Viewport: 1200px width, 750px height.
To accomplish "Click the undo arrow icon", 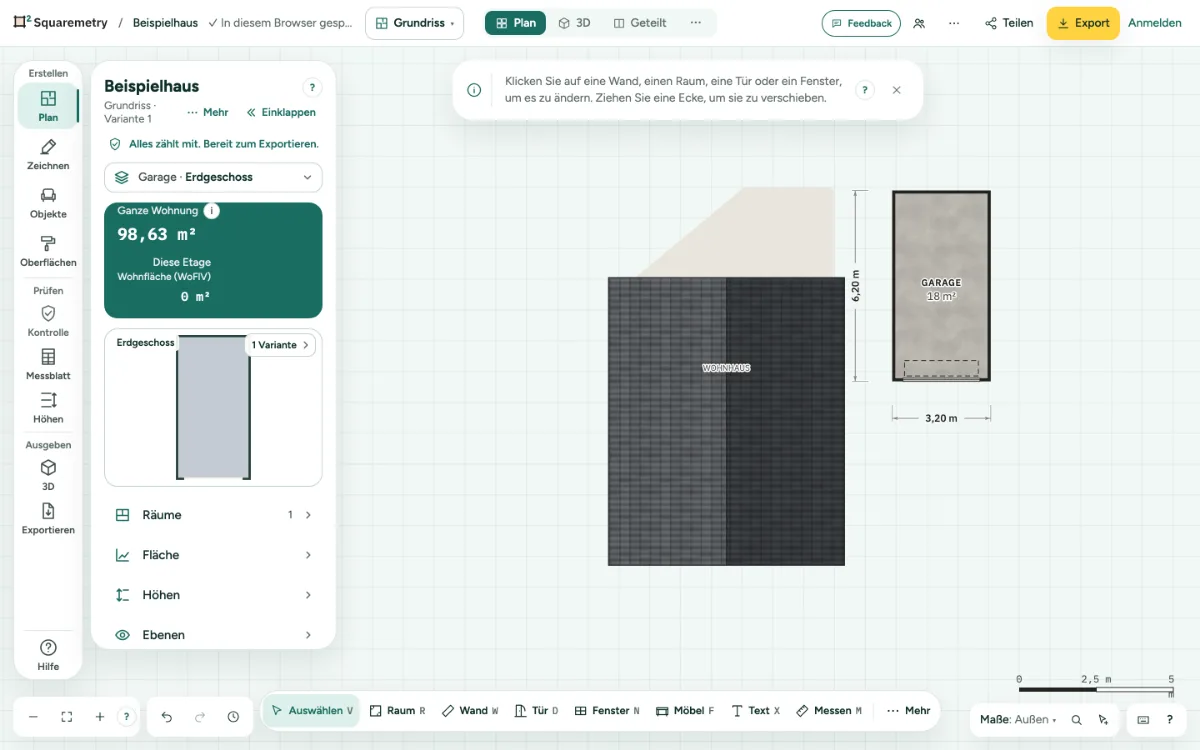I will 167,717.
